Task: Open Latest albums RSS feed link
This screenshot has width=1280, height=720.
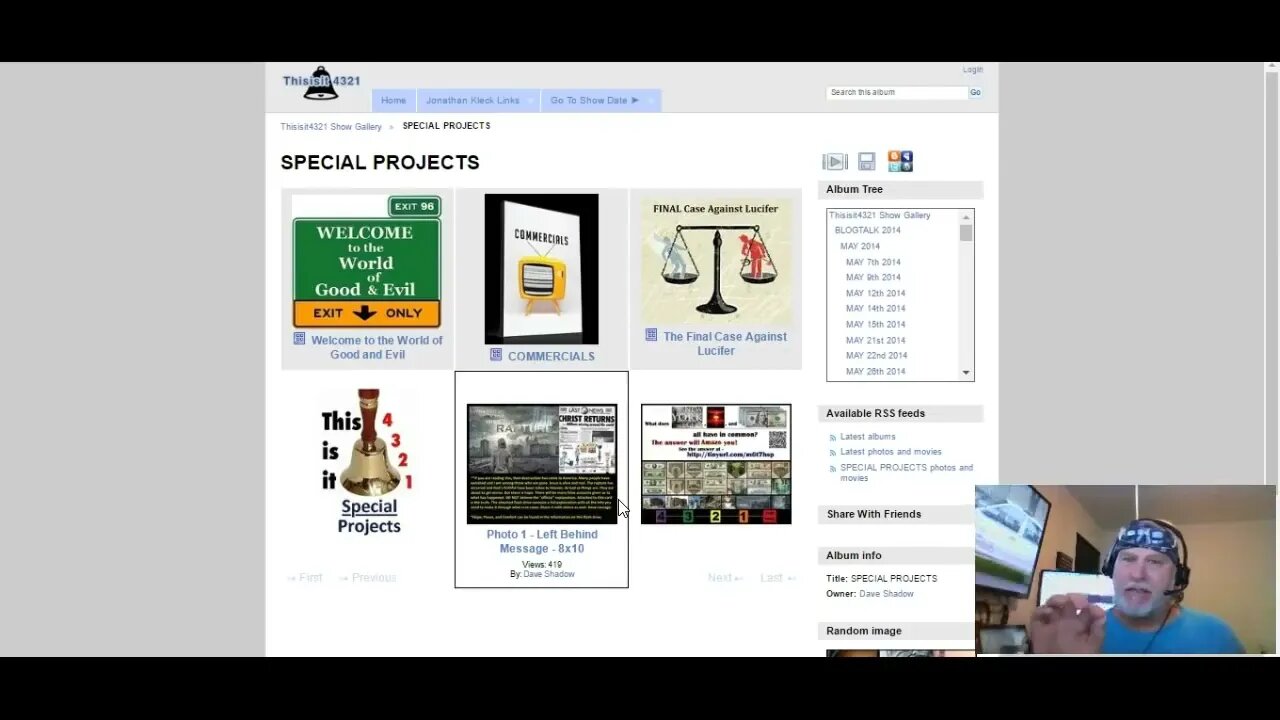Action: click(868, 437)
